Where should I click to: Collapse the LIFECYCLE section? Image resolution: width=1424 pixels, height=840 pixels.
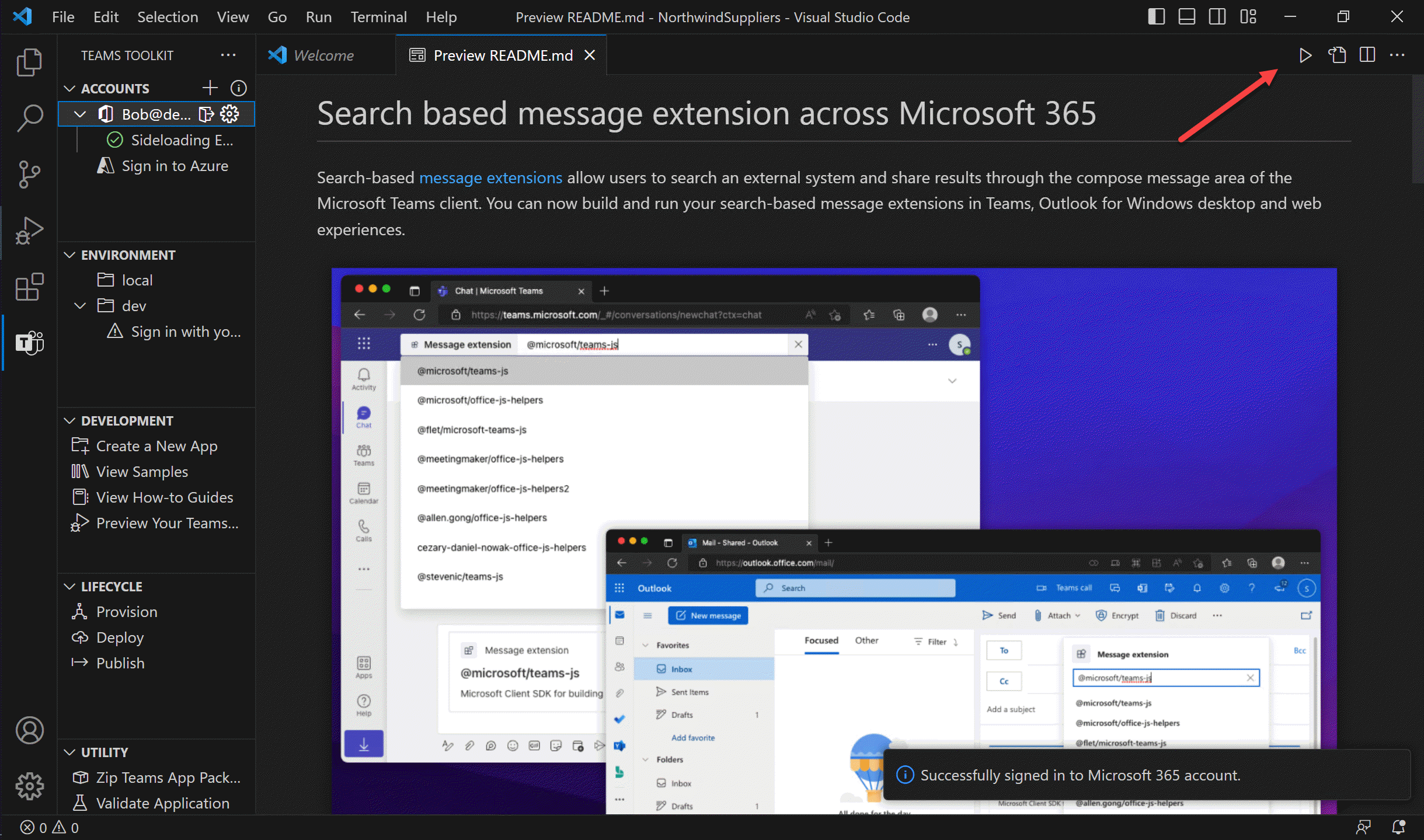[69, 587]
